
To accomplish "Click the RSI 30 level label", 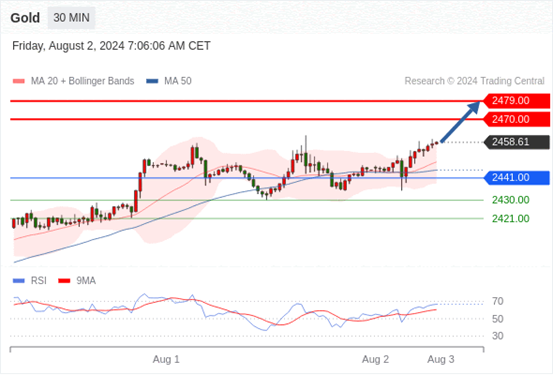I will click(x=498, y=336).
